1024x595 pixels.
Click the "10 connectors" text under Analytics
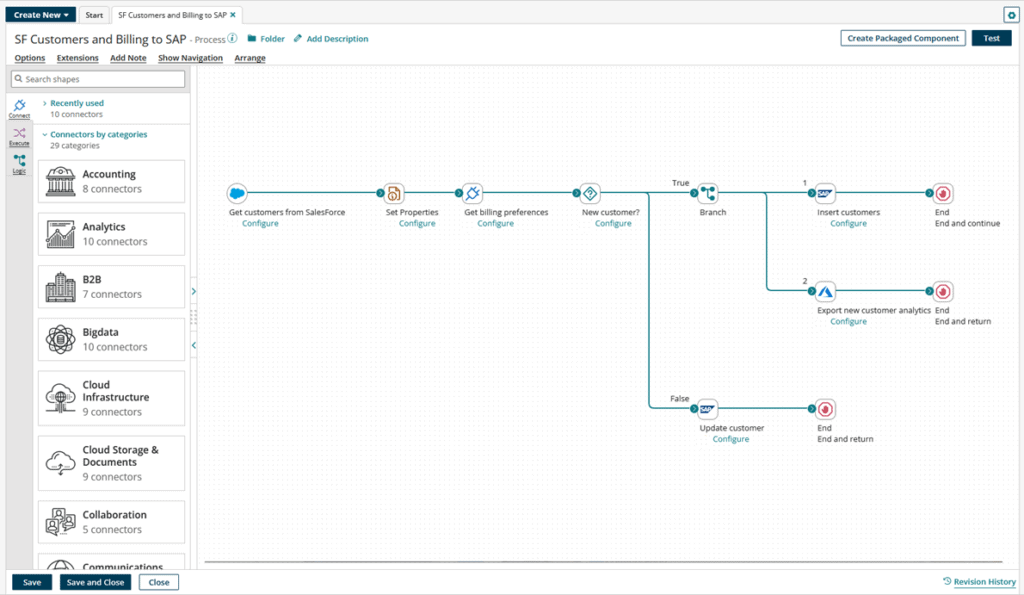(115, 242)
